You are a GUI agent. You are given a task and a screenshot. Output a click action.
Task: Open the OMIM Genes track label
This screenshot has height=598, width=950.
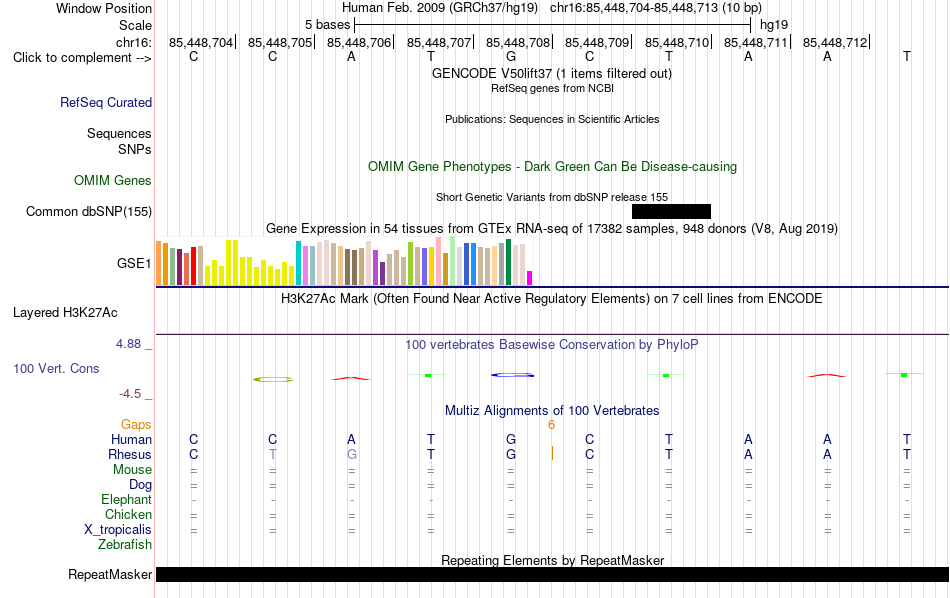112,181
